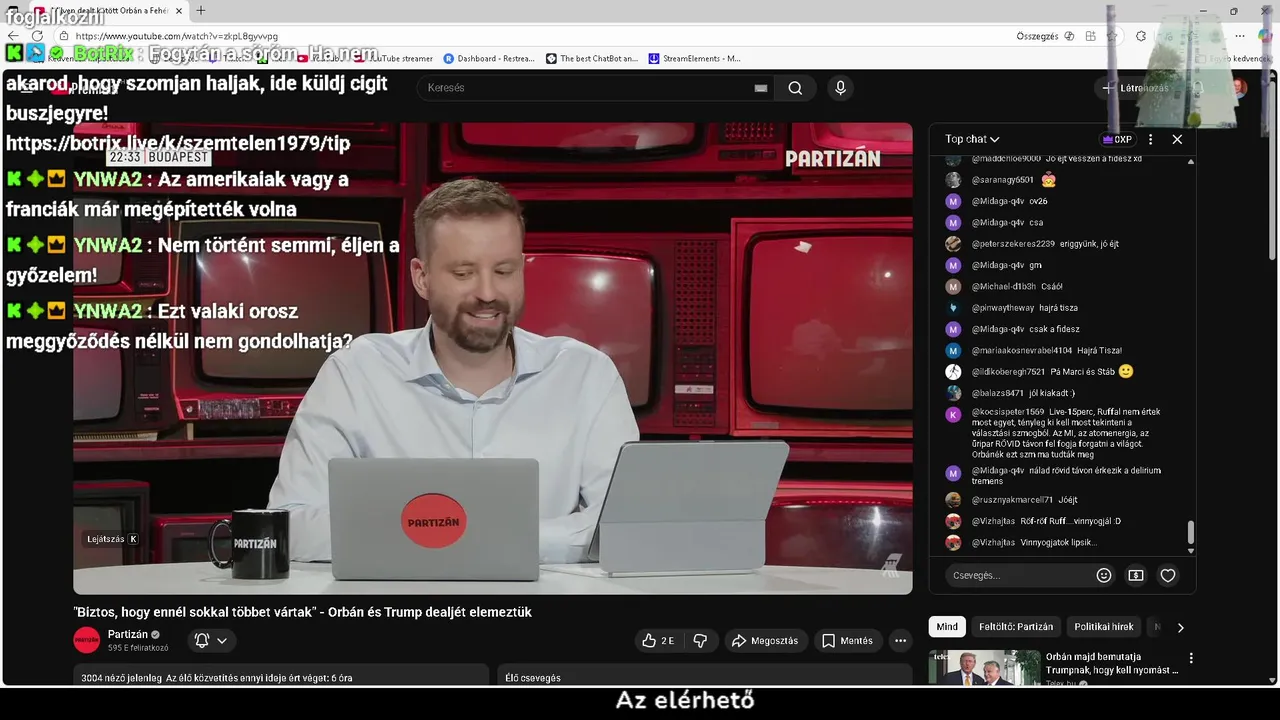Screen dimensions: 1280x720
Task: Open the browser three-dot settings menu
Action: pyautogui.click(x=1240, y=36)
